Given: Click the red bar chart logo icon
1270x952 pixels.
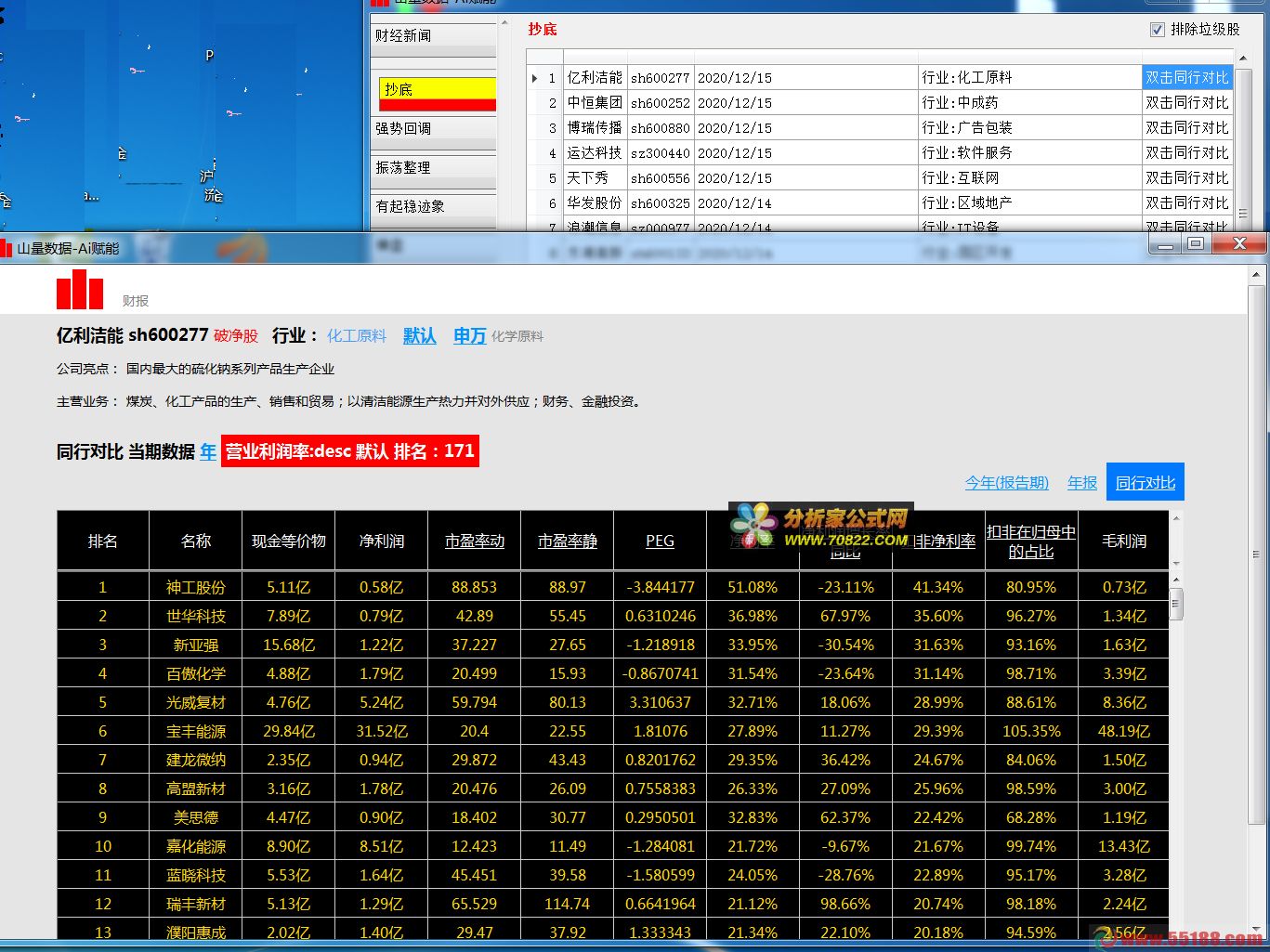Looking at the screenshot, I should [80, 289].
